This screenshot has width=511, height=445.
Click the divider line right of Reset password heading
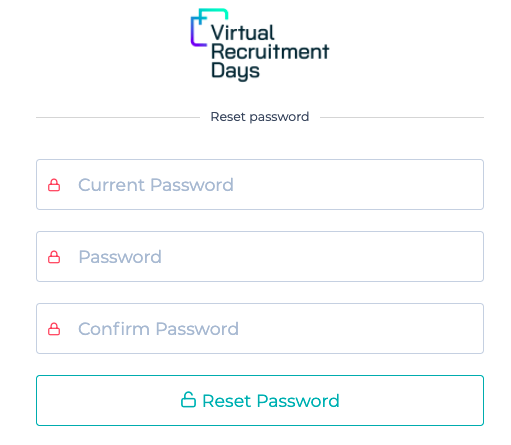(x=402, y=117)
